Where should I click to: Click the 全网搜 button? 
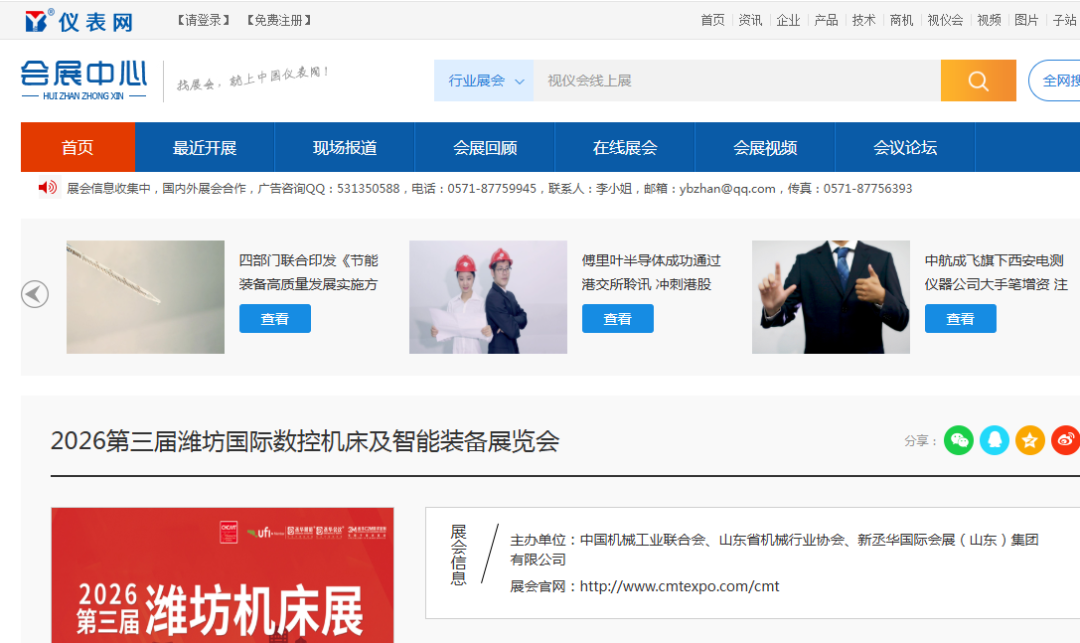point(1057,81)
